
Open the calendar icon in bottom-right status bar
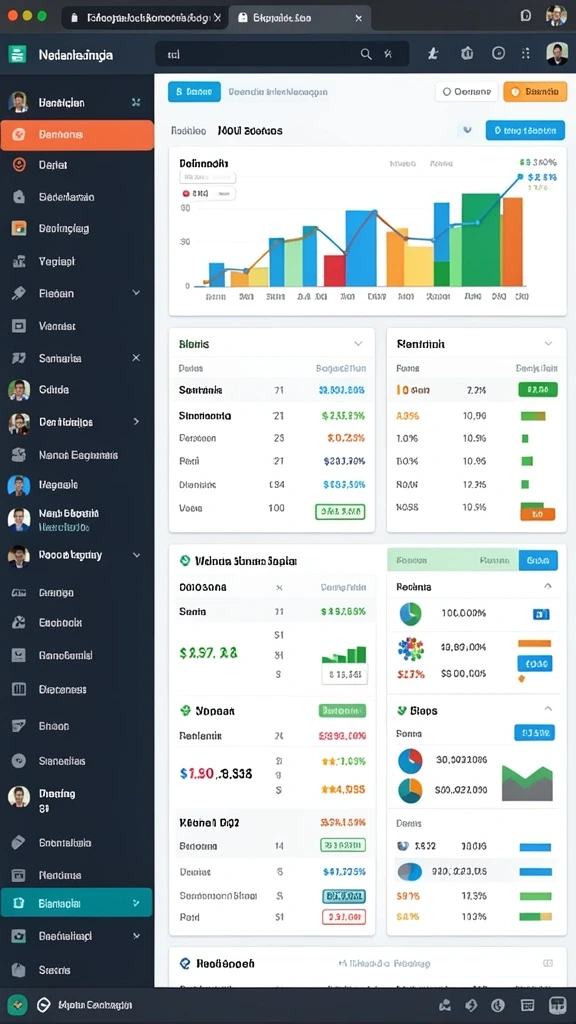[528, 1005]
